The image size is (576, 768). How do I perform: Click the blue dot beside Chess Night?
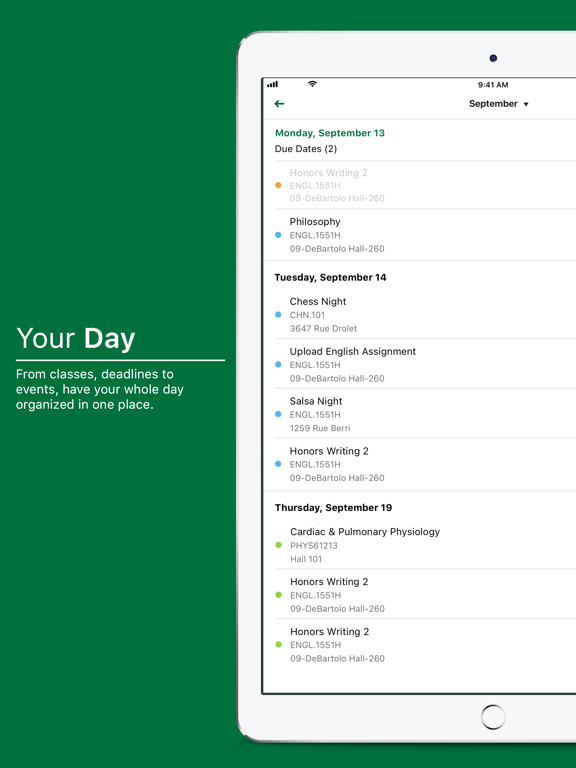coord(278,315)
